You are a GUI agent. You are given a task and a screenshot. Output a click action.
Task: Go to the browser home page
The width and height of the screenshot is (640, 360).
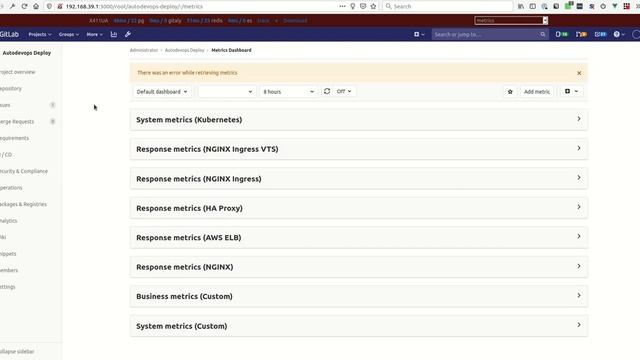[x=36, y=7]
